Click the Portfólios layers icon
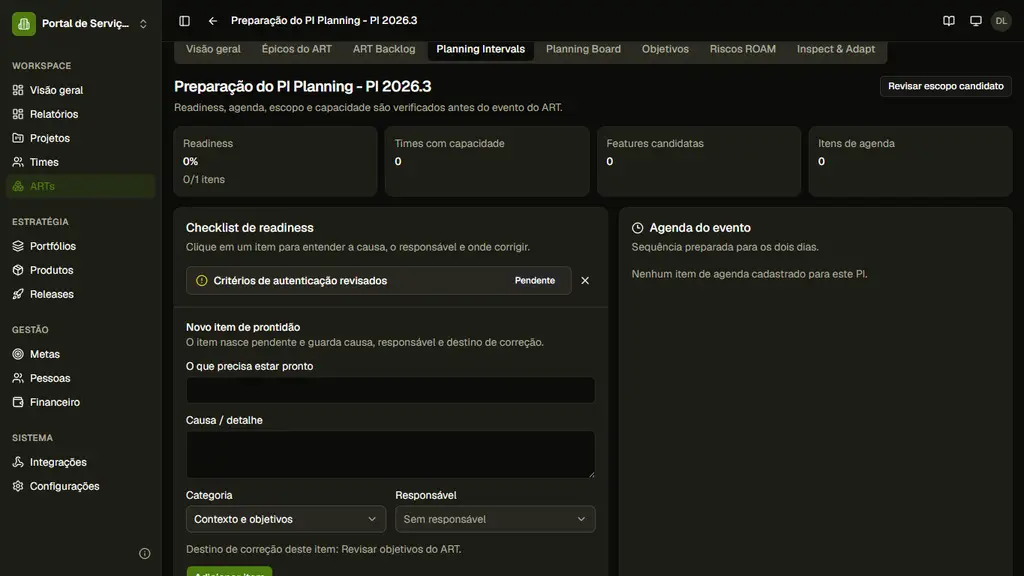This screenshot has height=576, width=1024. point(18,246)
